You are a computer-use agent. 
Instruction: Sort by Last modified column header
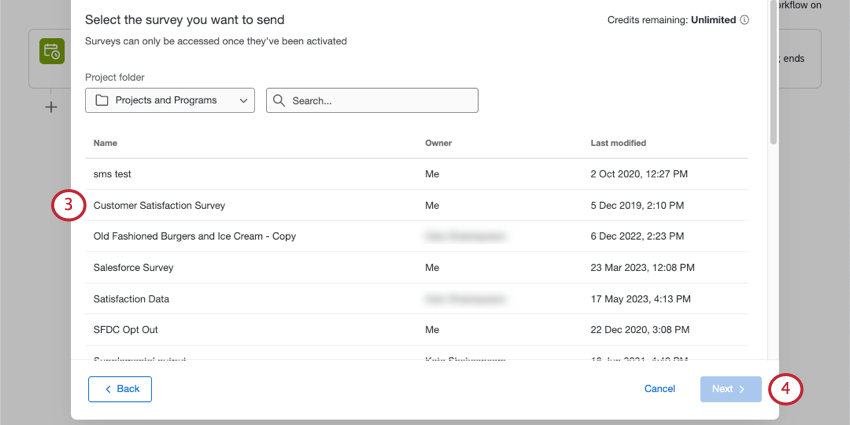pyautogui.click(x=618, y=143)
